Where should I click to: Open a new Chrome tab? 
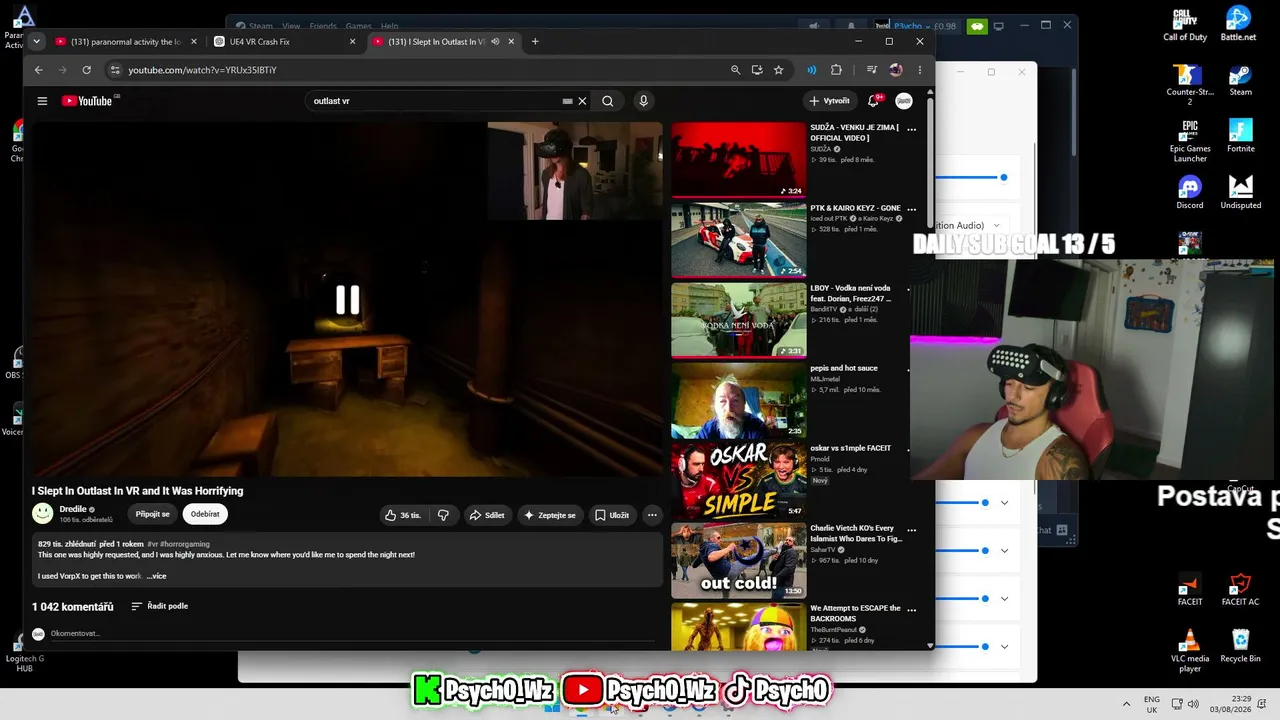[x=535, y=41]
